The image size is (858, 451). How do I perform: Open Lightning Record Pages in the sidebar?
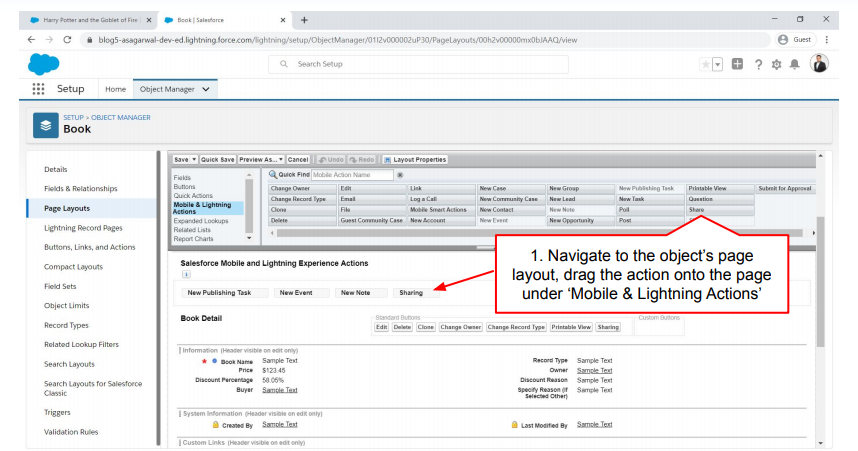(x=83, y=228)
